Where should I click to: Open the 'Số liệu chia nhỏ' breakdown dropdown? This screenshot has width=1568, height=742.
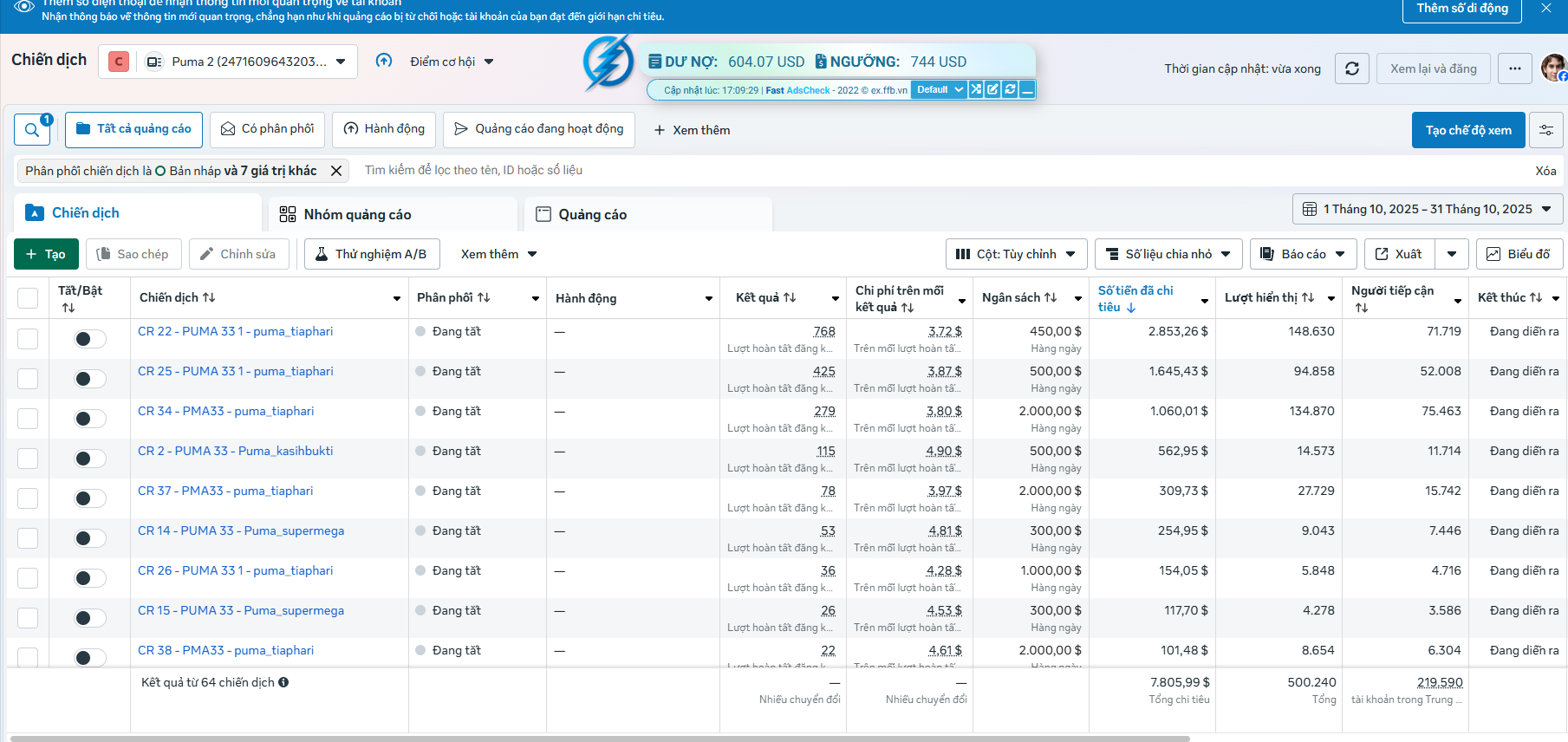coord(1168,254)
